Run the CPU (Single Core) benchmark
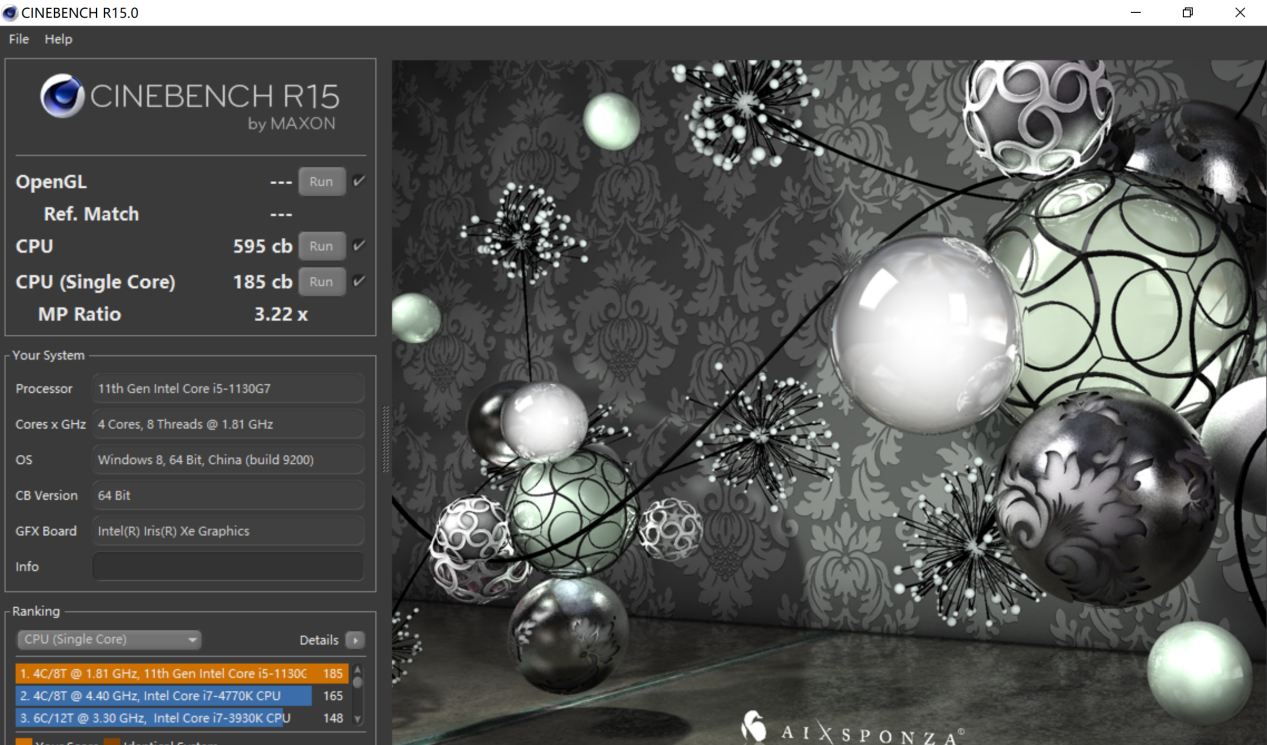This screenshot has width=1267, height=745. [x=321, y=282]
